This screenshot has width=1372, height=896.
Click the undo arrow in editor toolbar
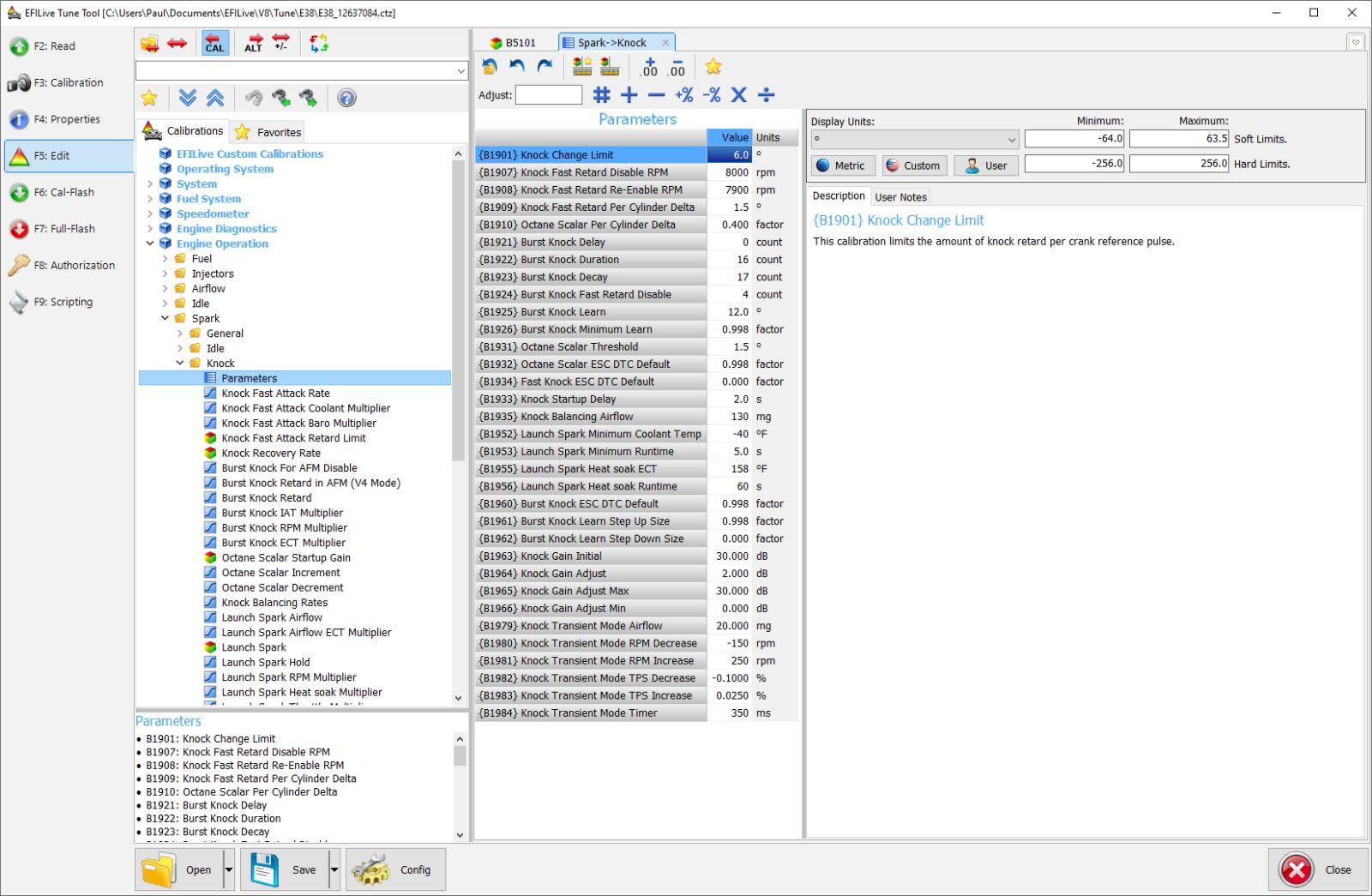tap(517, 66)
